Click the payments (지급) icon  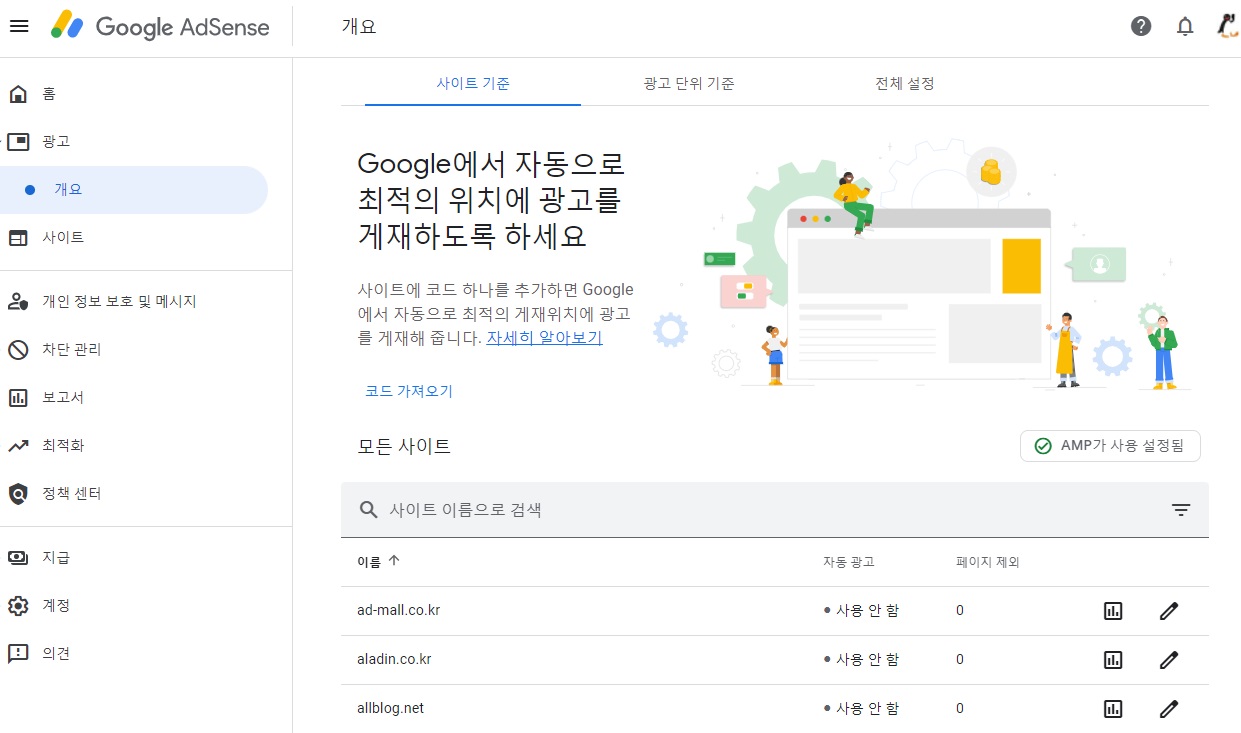[x=18, y=558]
